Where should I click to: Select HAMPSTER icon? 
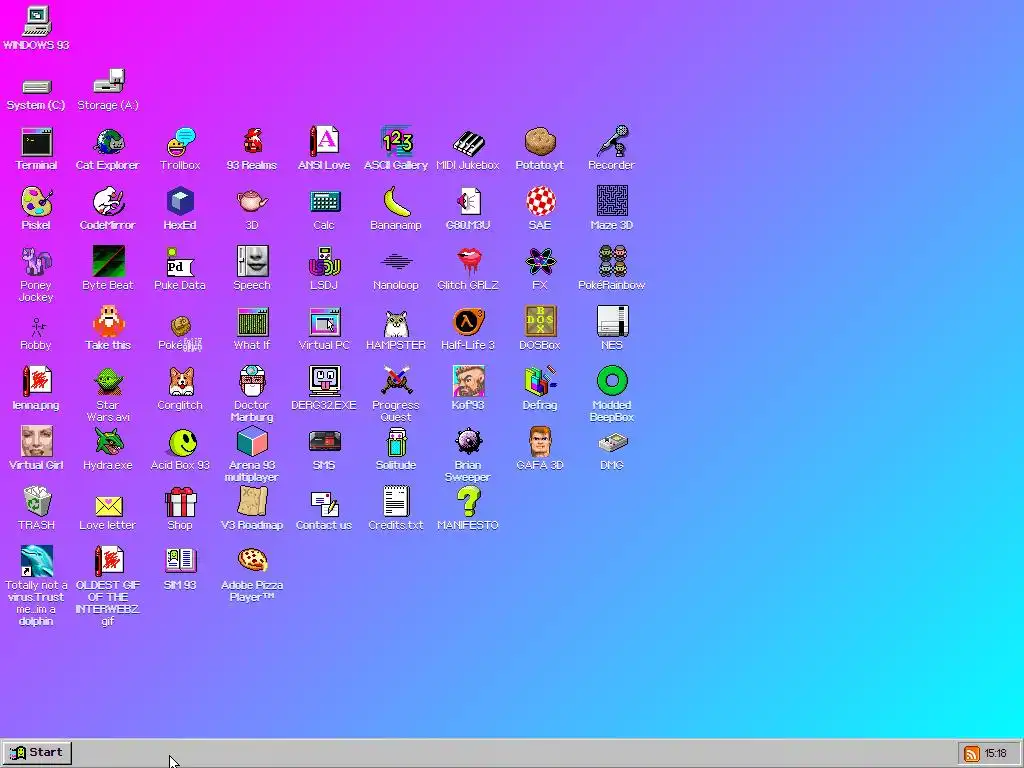click(396, 322)
